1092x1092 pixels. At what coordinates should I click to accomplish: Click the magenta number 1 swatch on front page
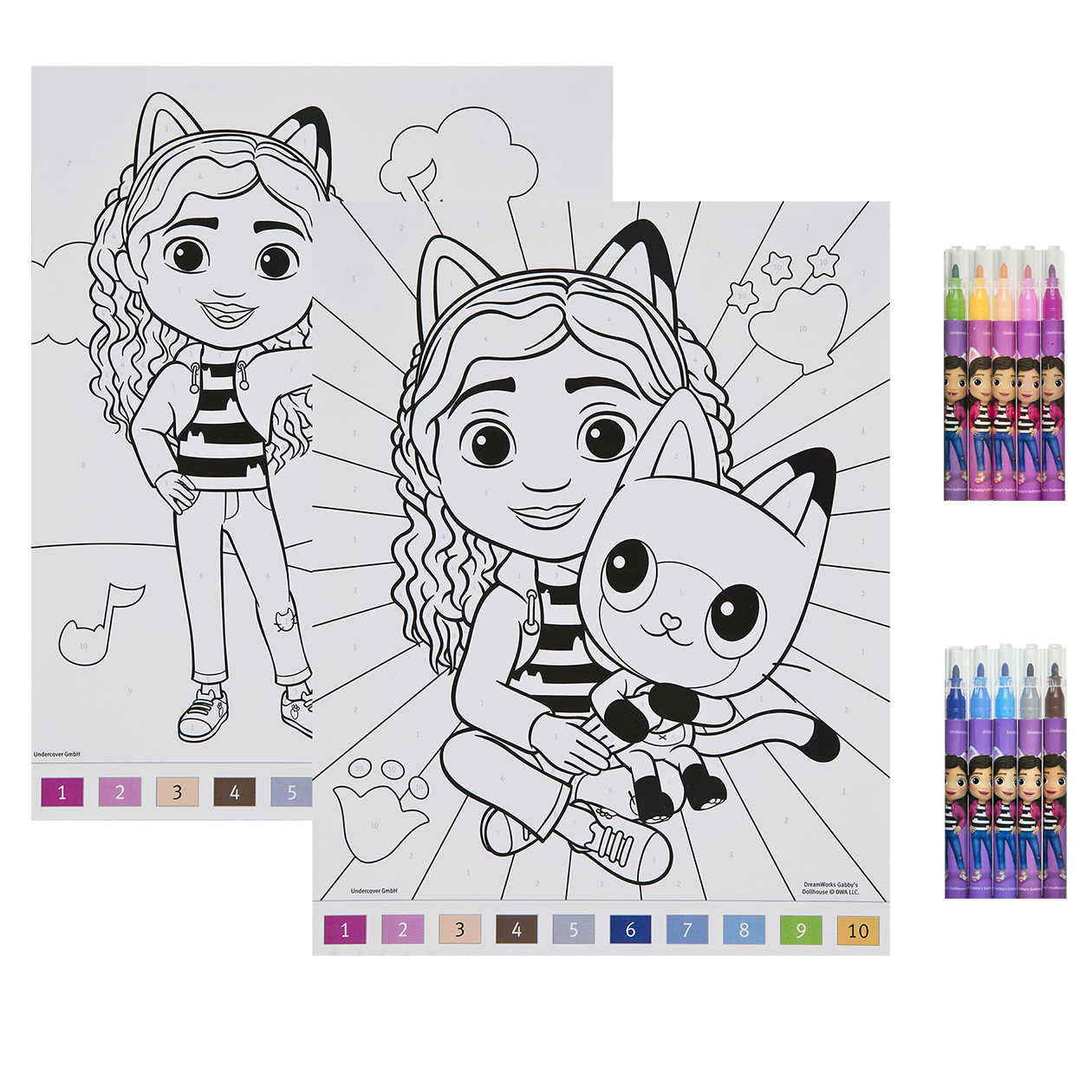pos(344,930)
